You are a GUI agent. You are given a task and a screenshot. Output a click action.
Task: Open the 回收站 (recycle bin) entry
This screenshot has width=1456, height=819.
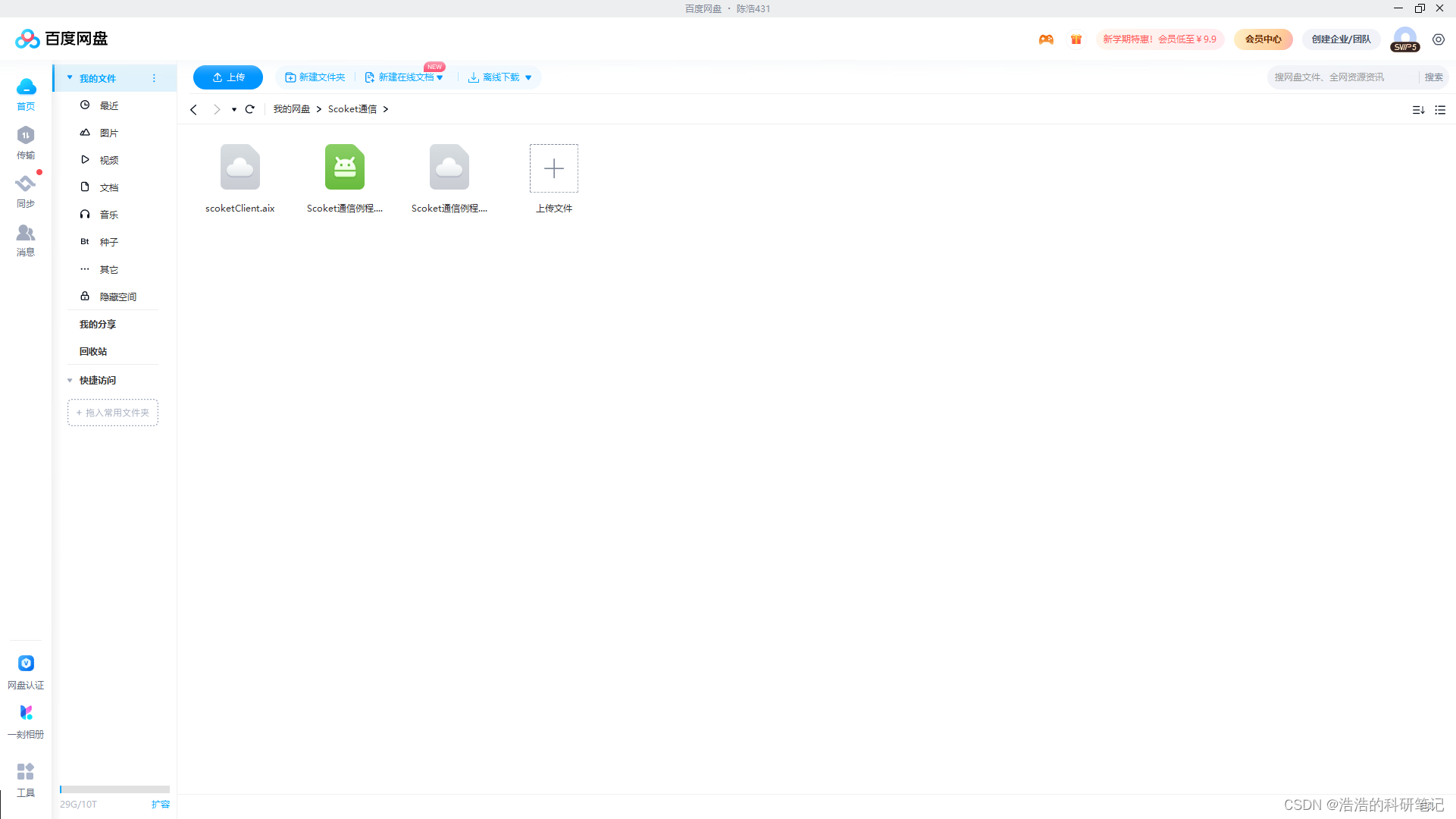(93, 351)
